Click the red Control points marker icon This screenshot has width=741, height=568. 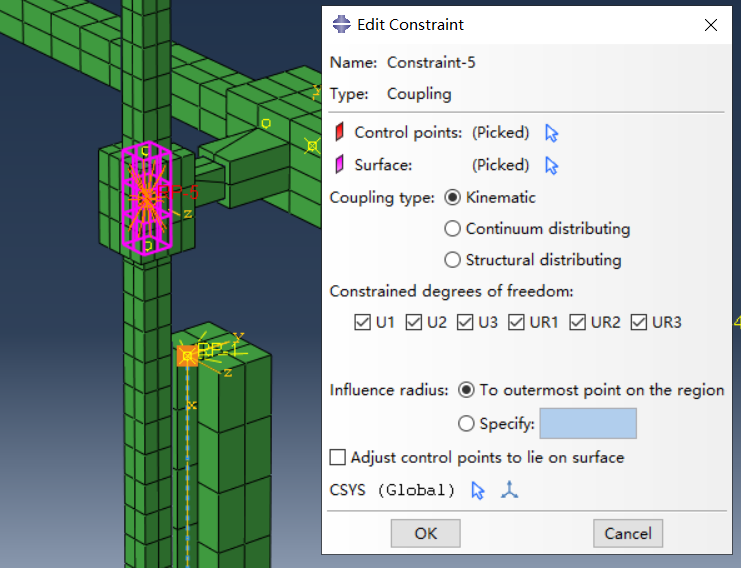(x=339, y=132)
